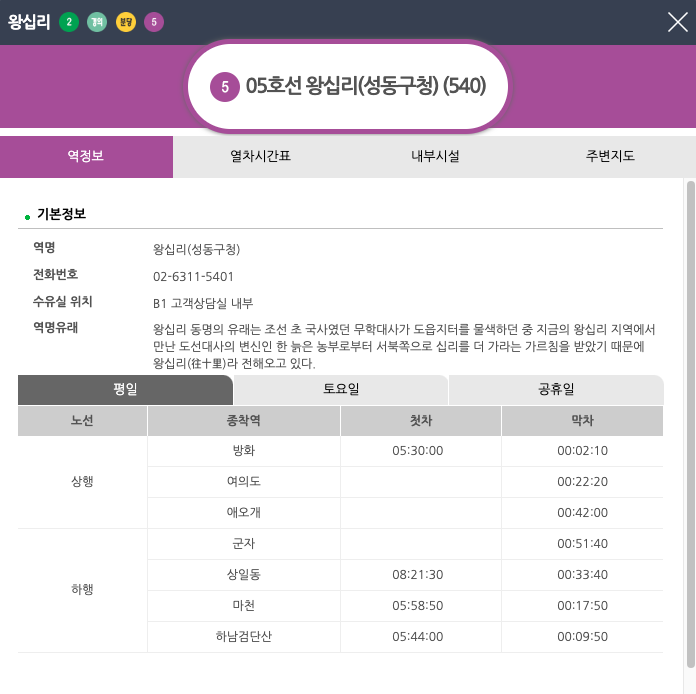The width and height of the screenshot is (696, 694).
Task: Click the line 5 badge in station title
Action: (225, 87)
